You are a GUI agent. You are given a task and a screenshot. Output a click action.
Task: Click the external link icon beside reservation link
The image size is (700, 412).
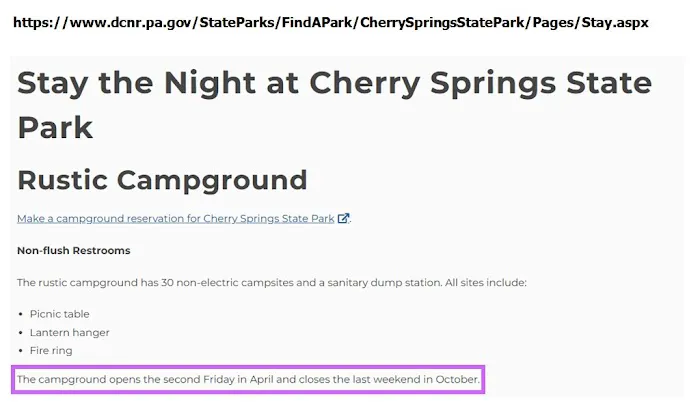point(344,218)
